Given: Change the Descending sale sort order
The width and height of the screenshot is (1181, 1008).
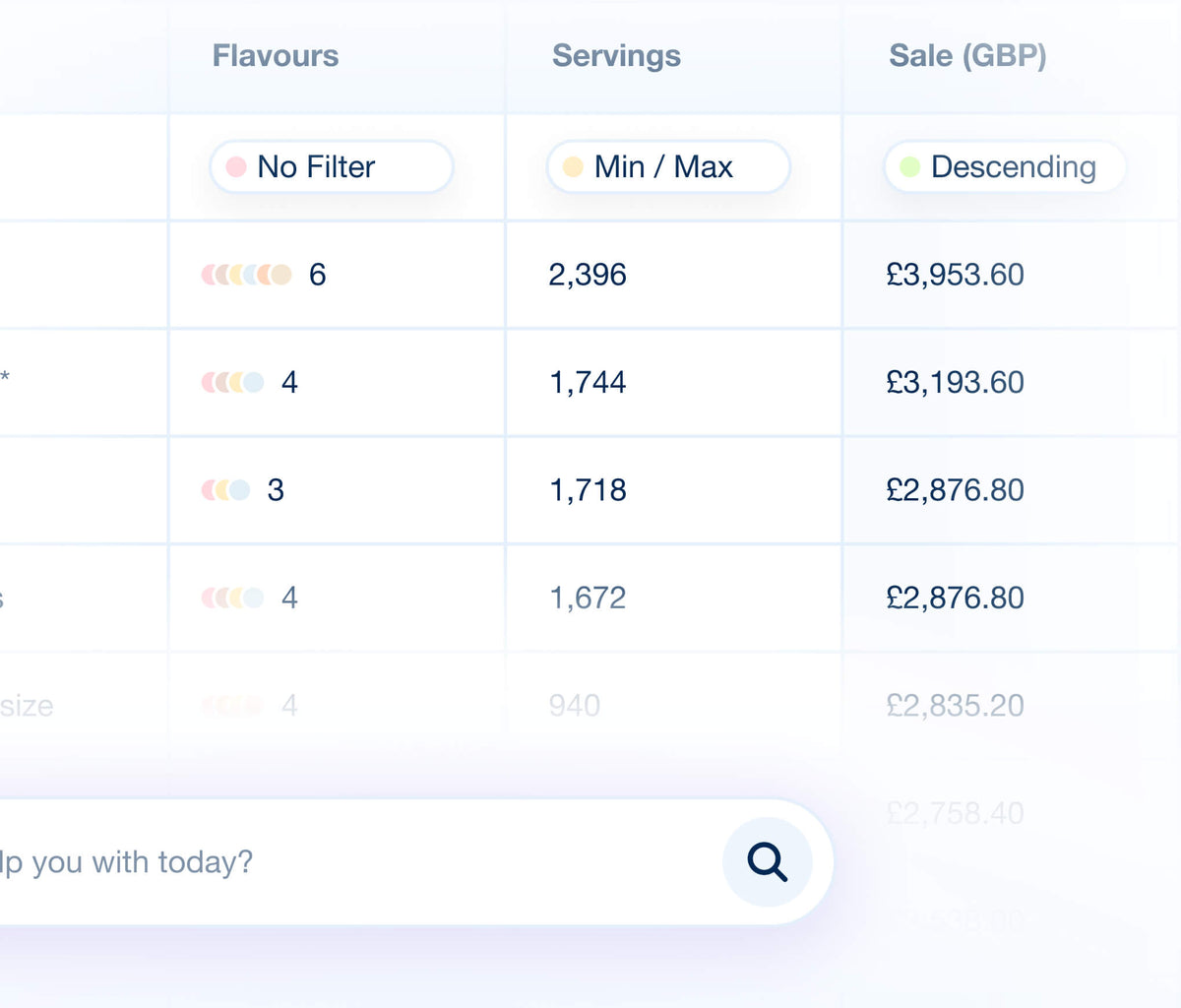Looking at the screenshot, I should pyautogui.click(x=1005, y=166).
